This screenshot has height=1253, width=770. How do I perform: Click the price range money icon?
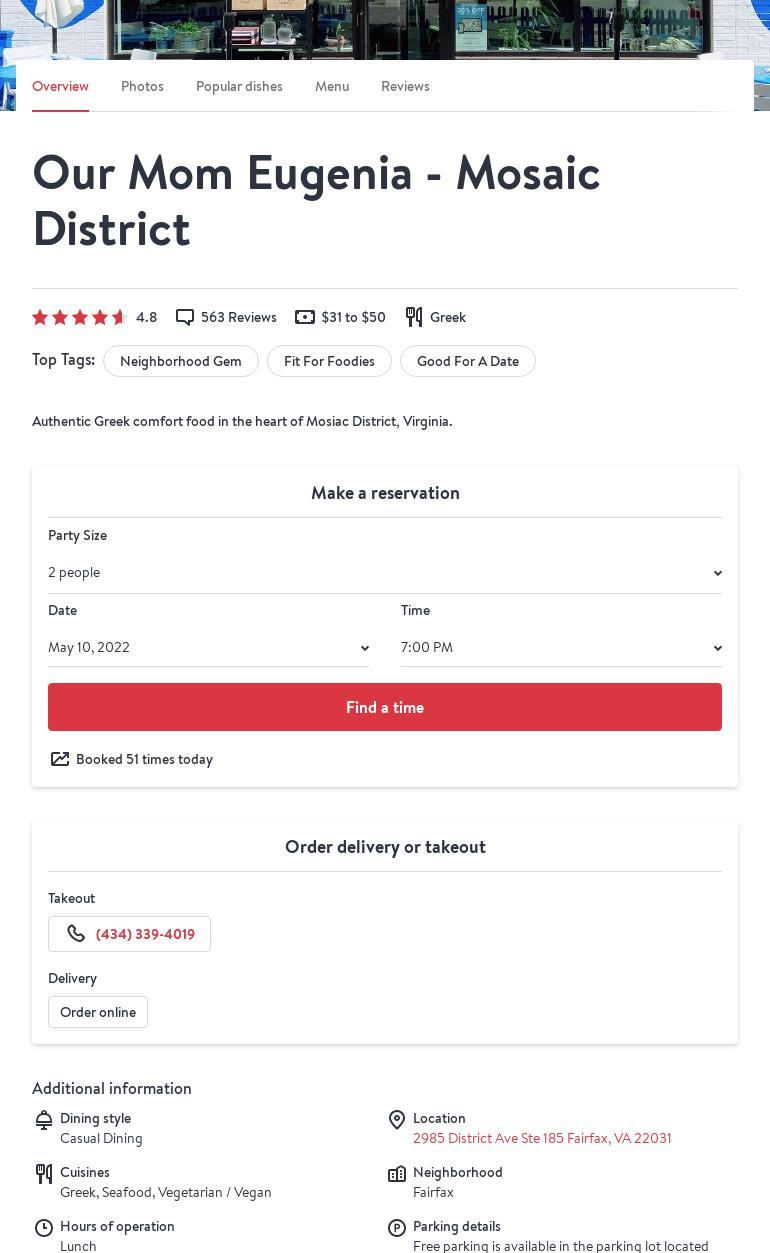[305, 317]
